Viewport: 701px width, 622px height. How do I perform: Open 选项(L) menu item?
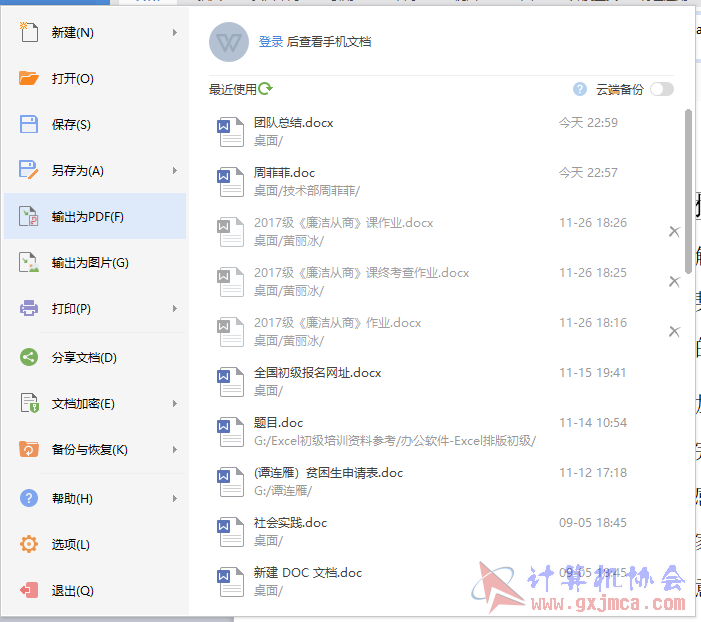point(95,544)
